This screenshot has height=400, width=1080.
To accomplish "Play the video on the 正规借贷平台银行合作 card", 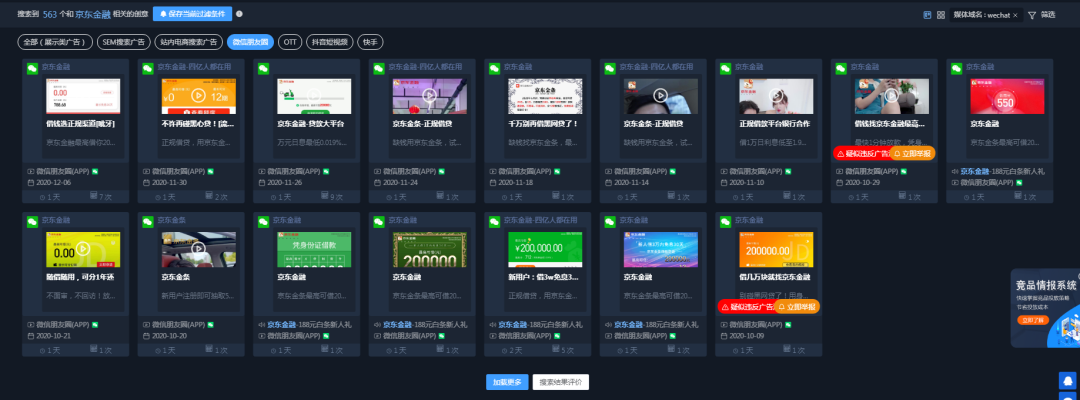I will (x=775, y=97).
